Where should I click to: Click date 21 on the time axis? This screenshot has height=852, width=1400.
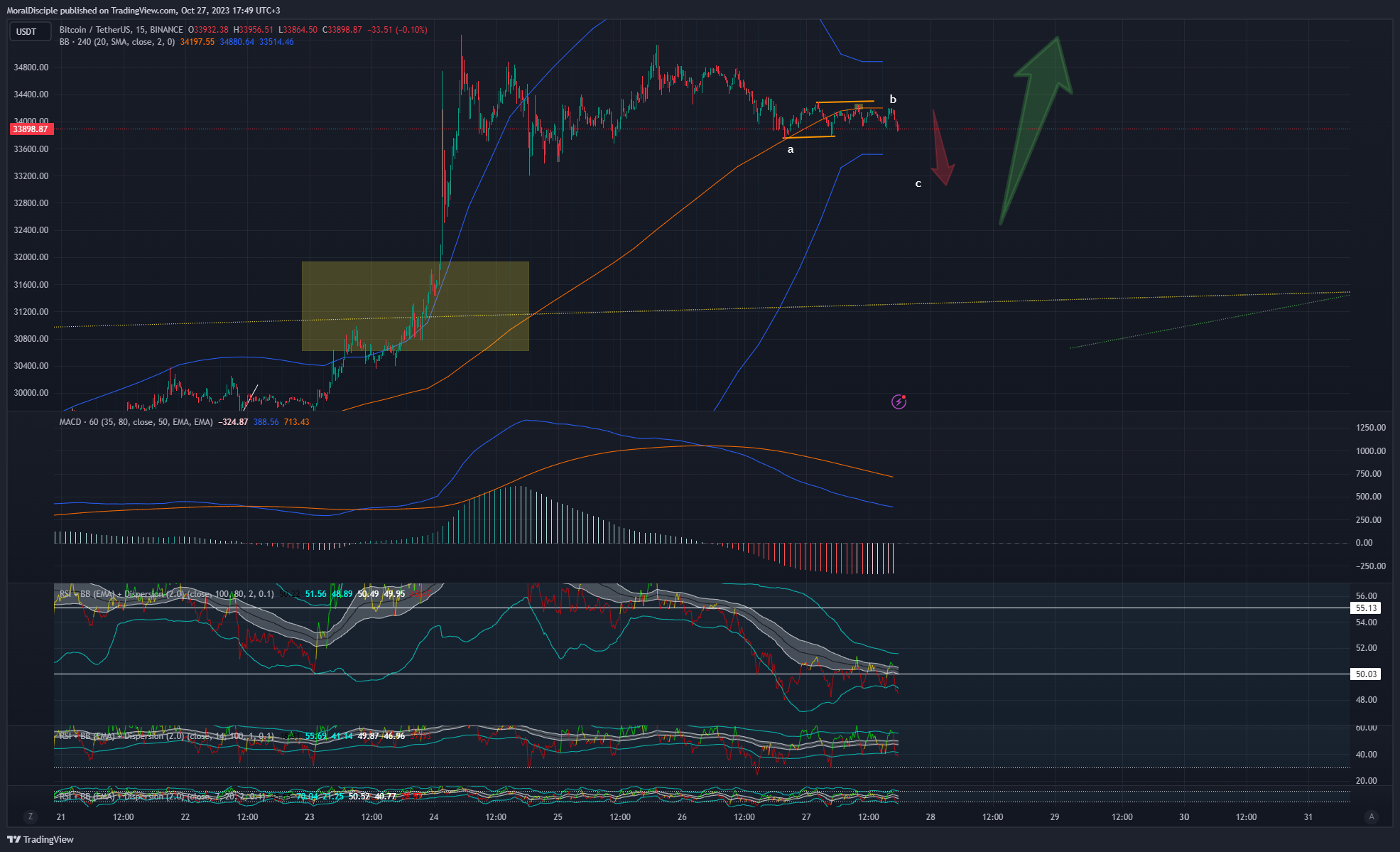[61, 817]
